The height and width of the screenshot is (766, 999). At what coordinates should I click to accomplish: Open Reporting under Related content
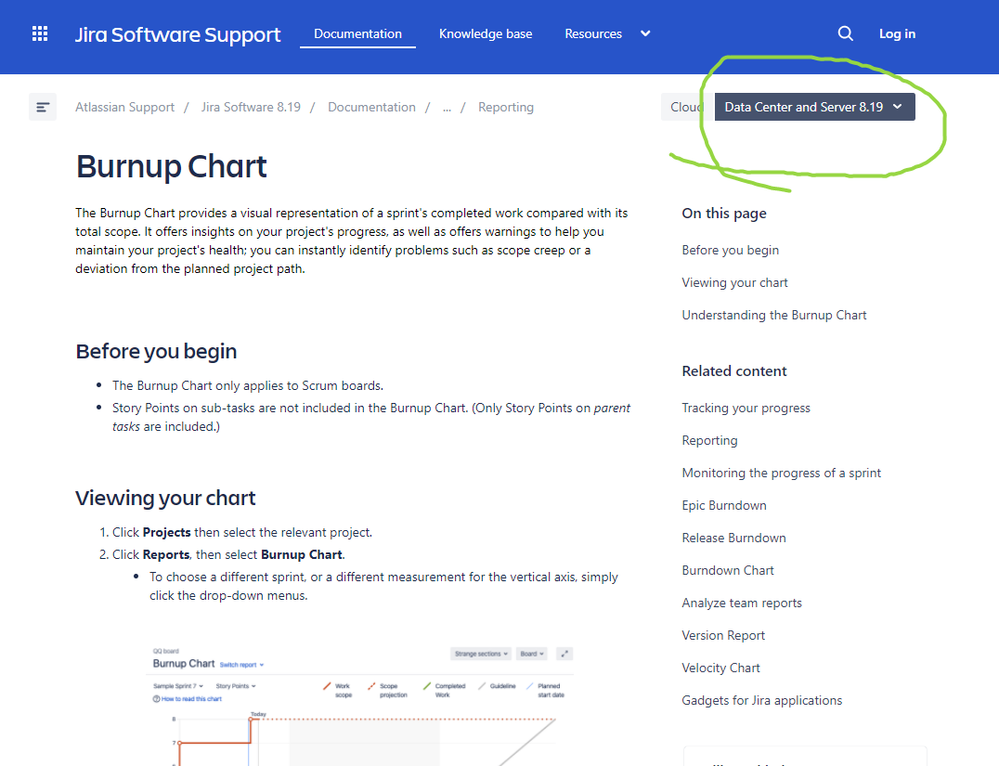click(710, 440)
